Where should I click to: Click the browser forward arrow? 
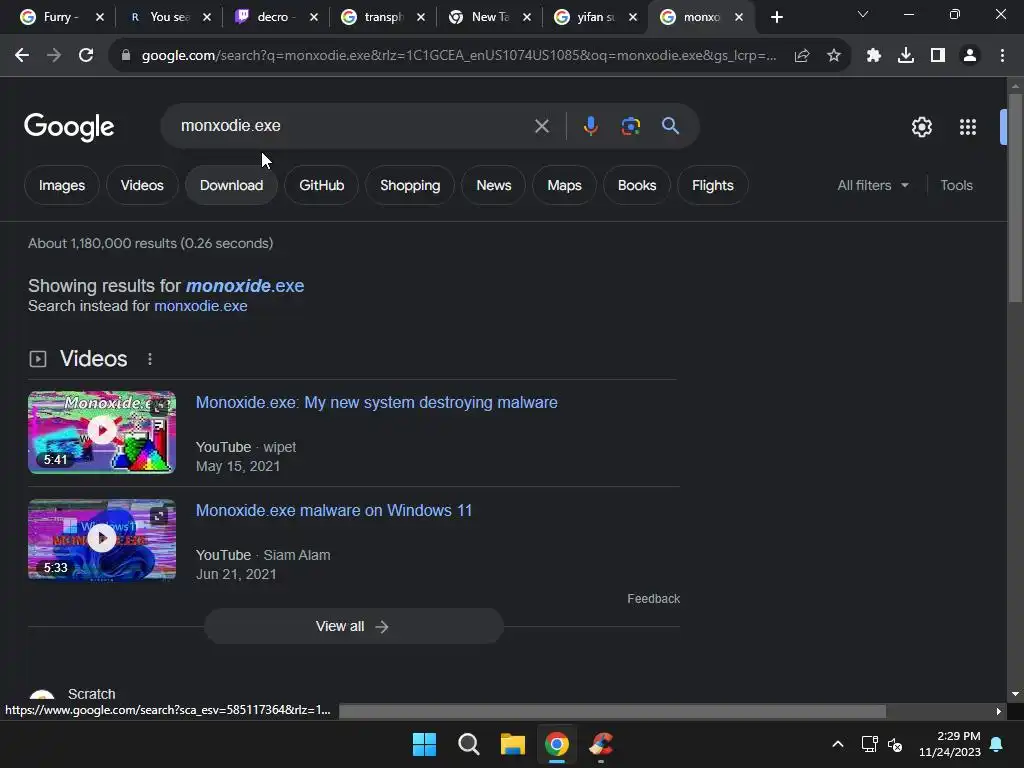click(x=54, y=56)
